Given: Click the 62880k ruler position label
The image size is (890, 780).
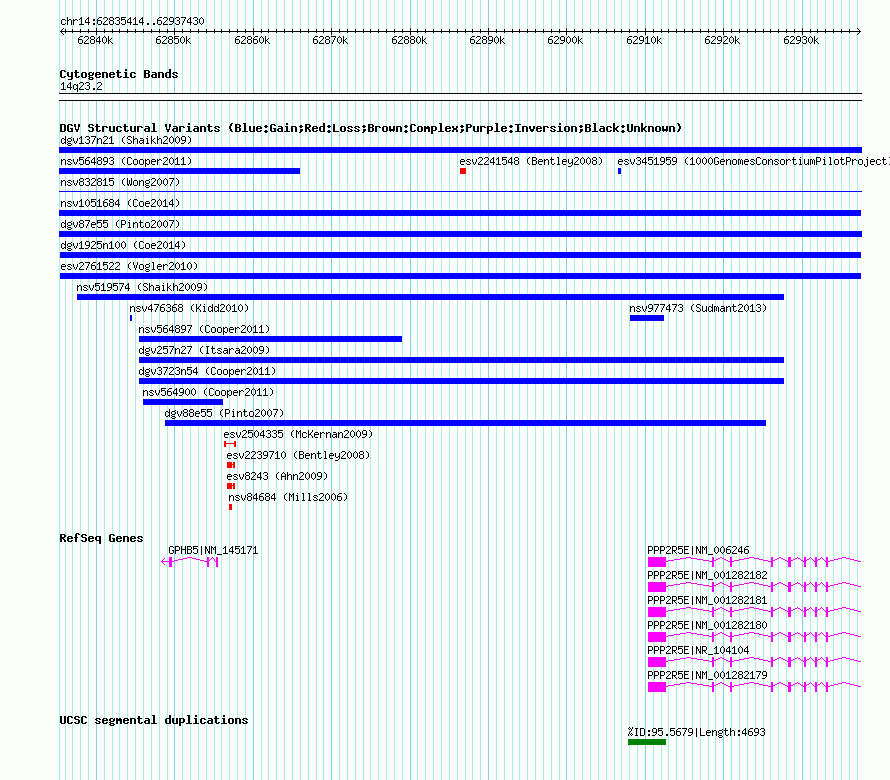Looking at the screenshot, I should point(409,40).
